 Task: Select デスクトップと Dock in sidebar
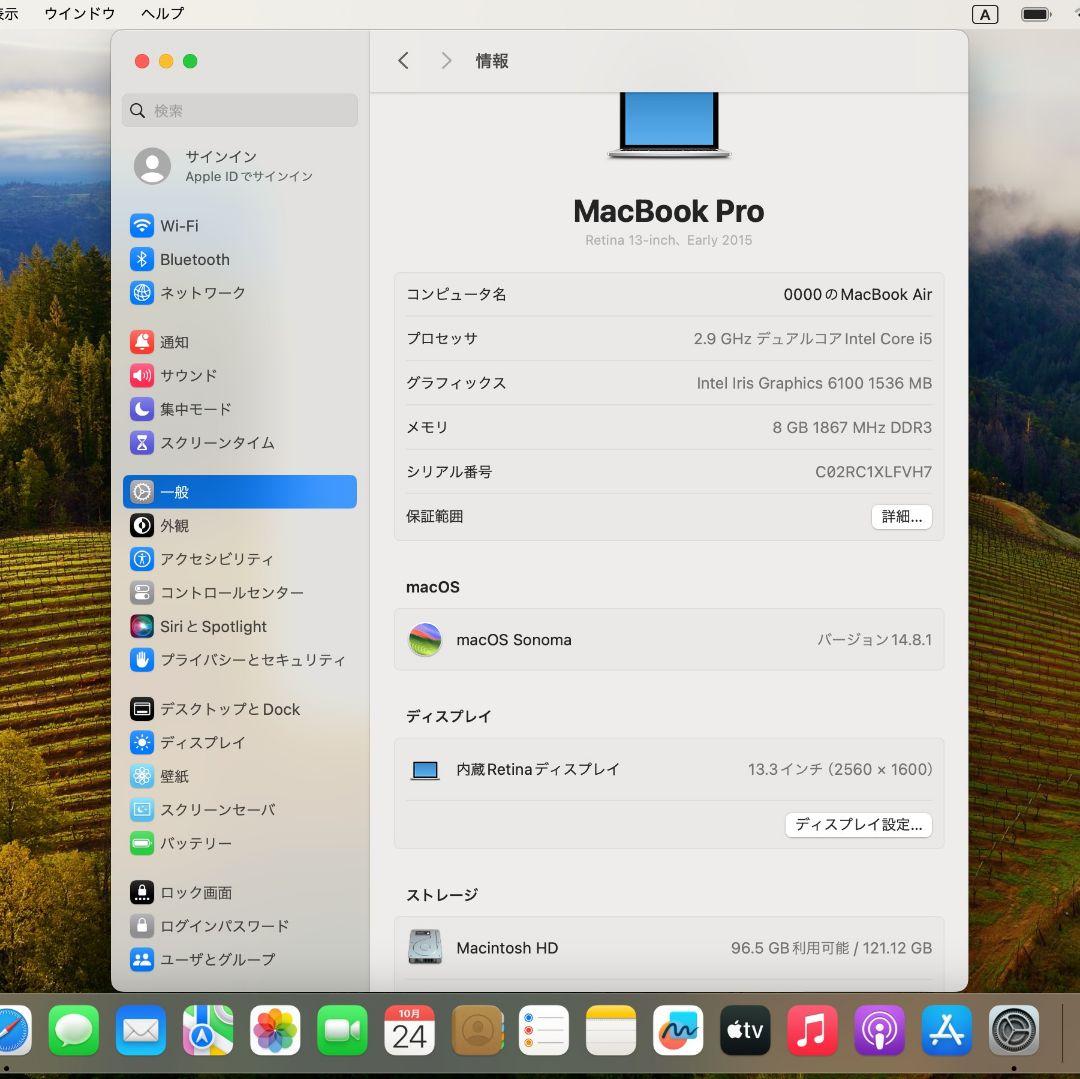[x=240, y=709]
